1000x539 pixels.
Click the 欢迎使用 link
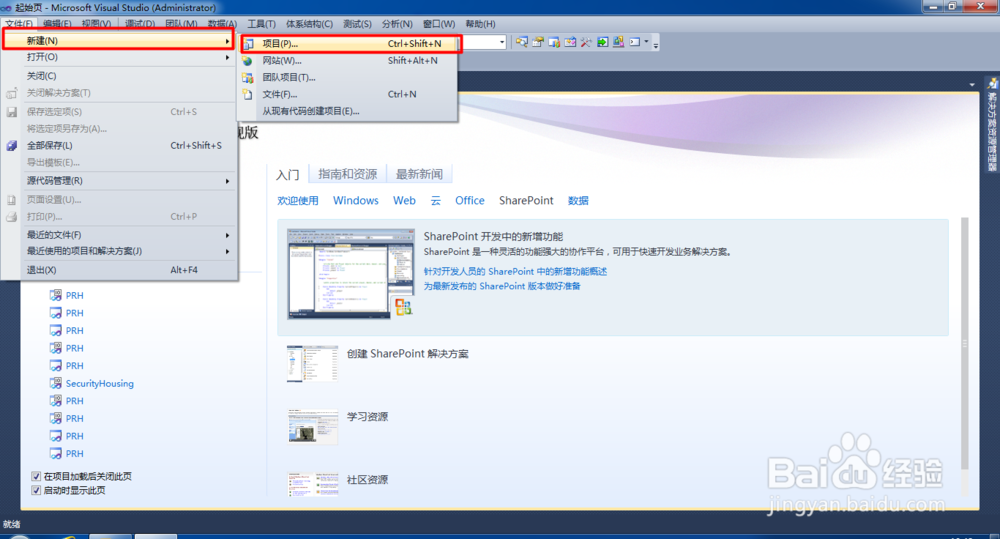pos(298,200)
